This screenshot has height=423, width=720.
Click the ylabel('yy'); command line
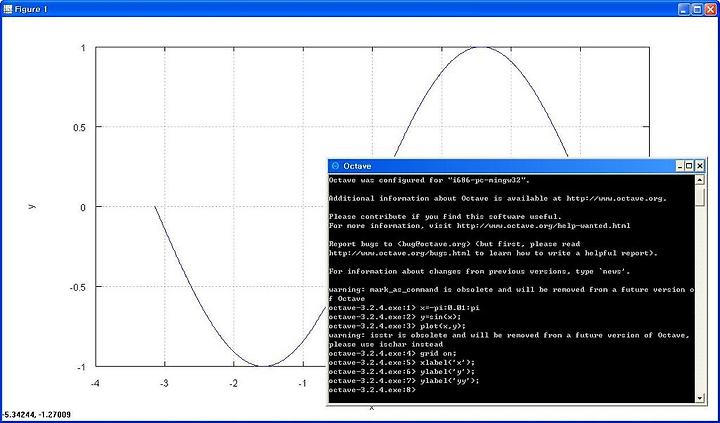tap(405, 380)
